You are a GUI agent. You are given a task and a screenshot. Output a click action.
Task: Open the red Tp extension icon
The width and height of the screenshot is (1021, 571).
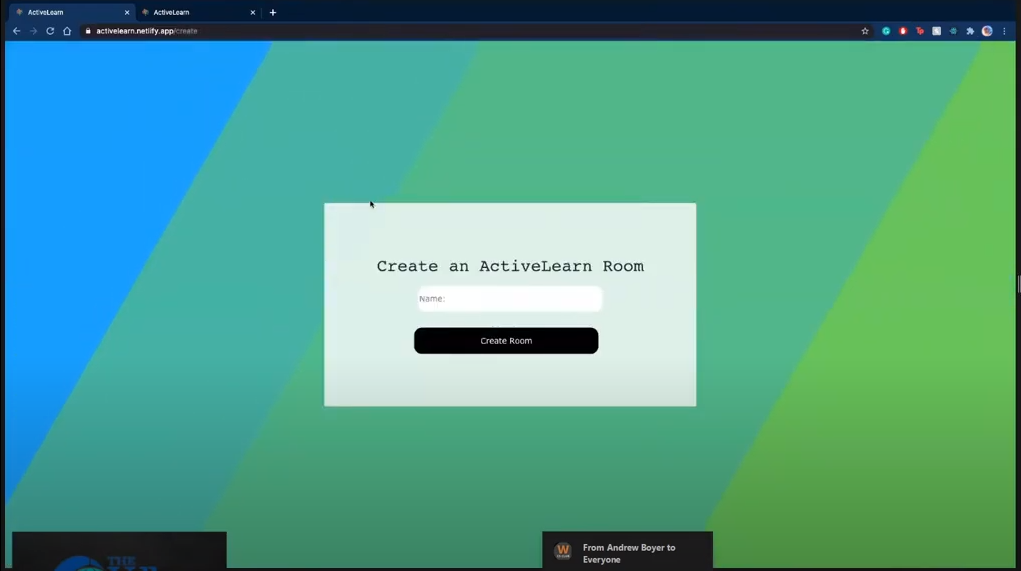point(919,31)
